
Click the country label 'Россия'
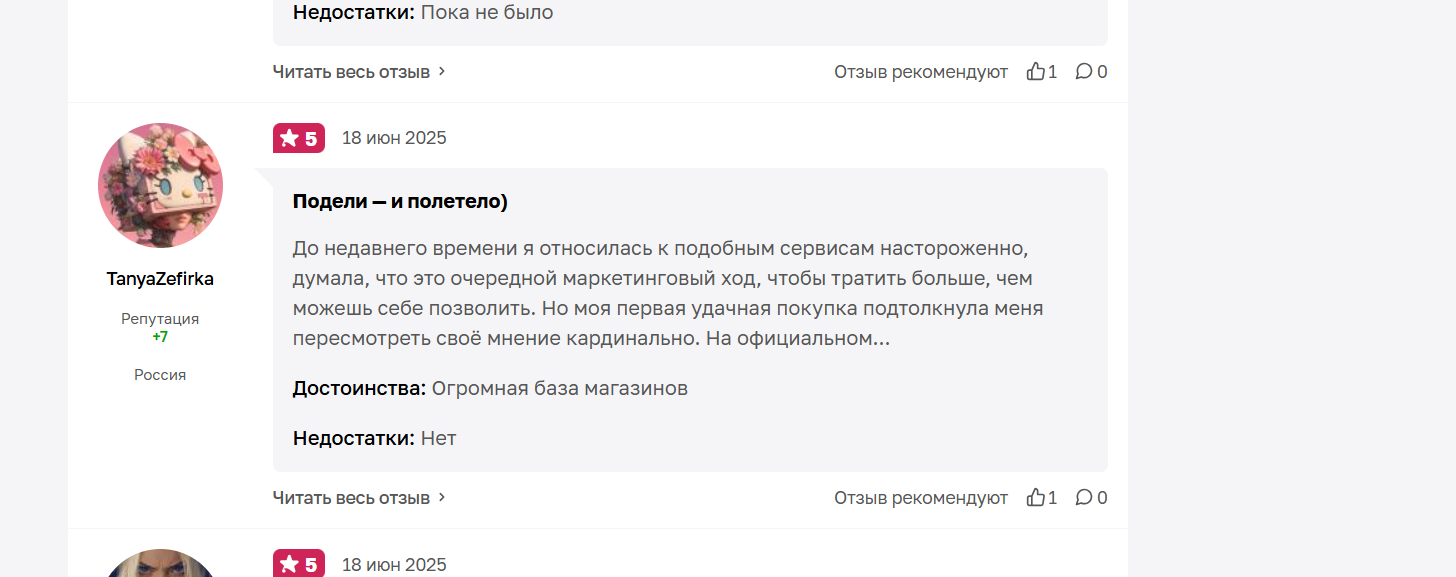(160, 375)
